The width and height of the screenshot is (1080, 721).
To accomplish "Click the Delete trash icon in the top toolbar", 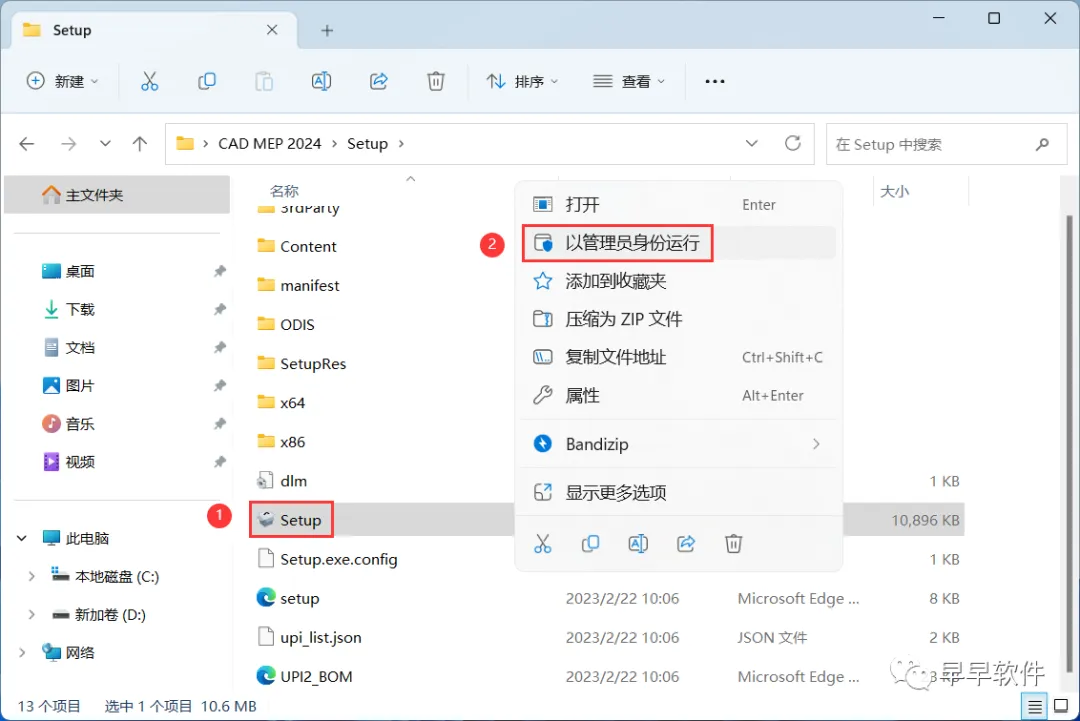I will tap(435, 81).
